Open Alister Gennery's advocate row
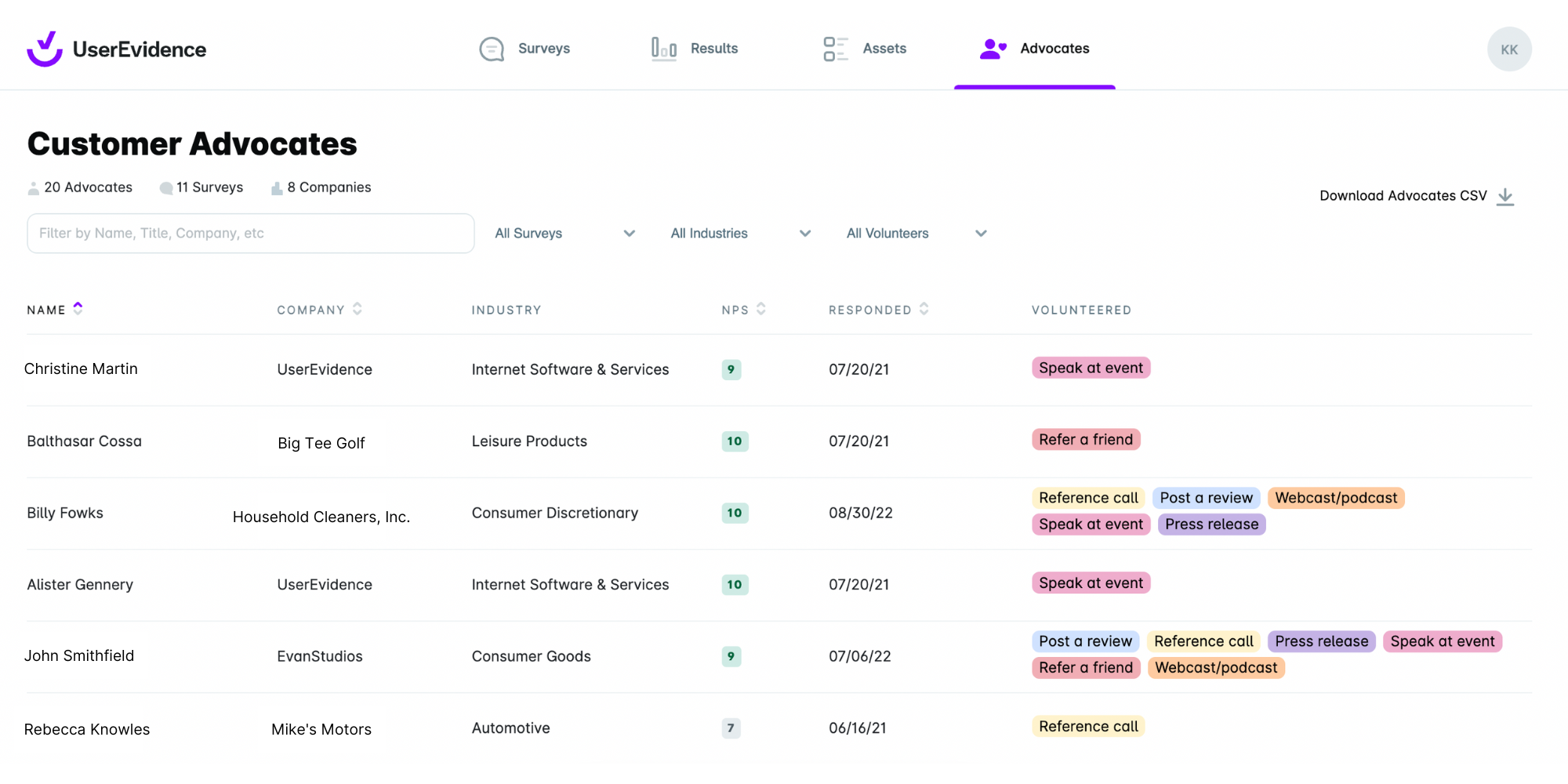This screenshot has width=1568, height=784. [x=779, y=586]
